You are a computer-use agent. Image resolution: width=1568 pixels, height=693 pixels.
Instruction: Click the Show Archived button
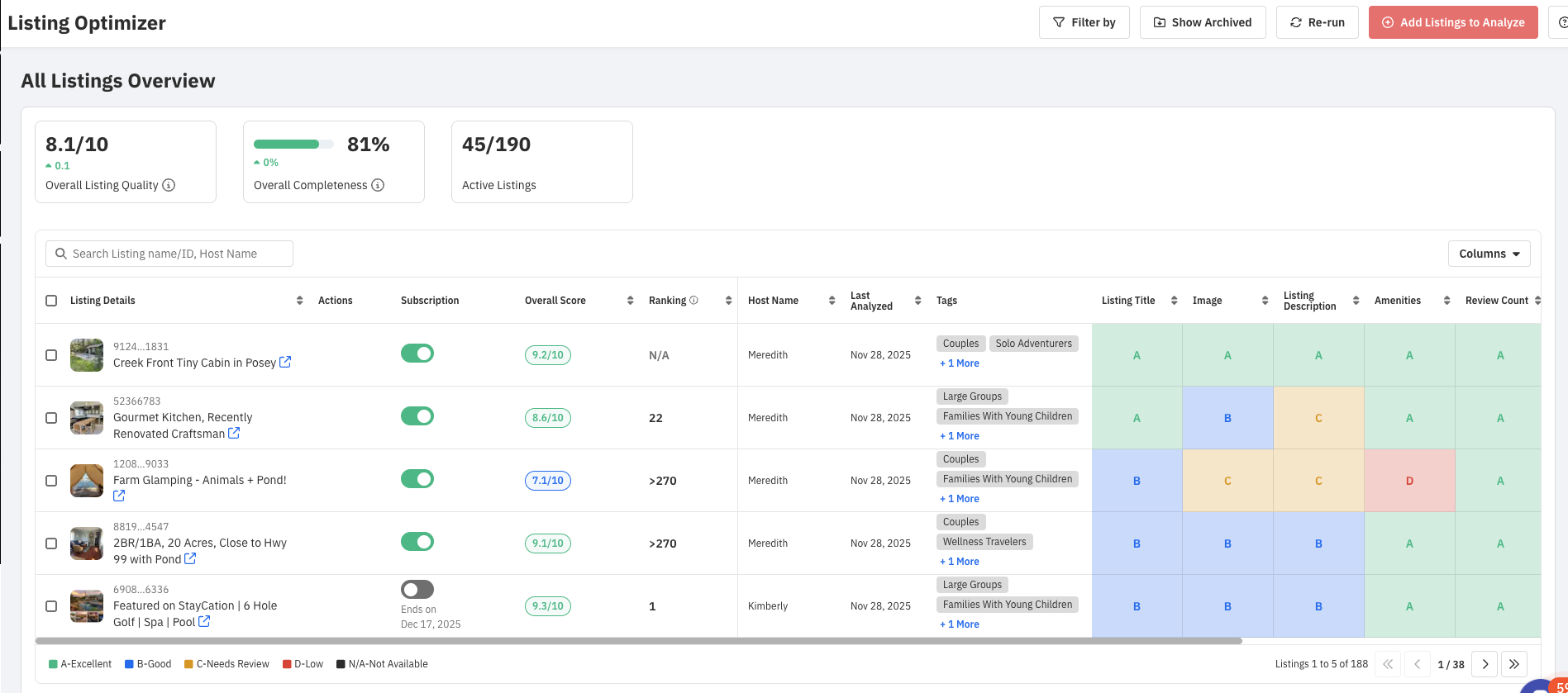point(1202,22)
